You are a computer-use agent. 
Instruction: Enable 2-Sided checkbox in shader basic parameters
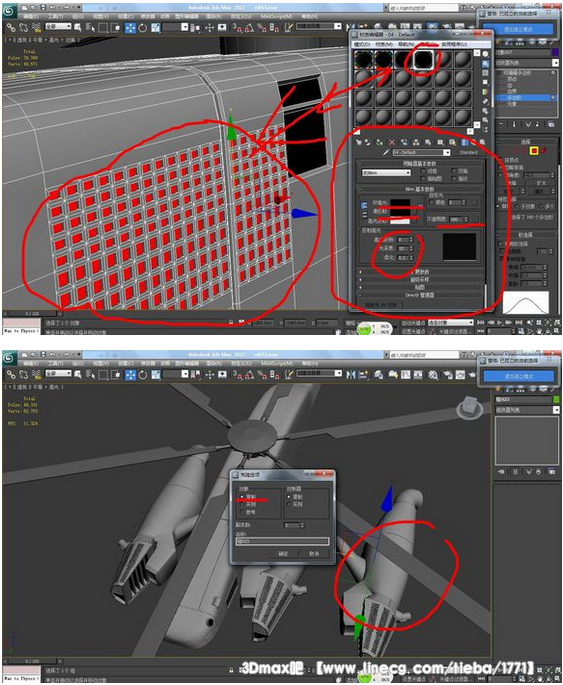click(x=454, y=171)
